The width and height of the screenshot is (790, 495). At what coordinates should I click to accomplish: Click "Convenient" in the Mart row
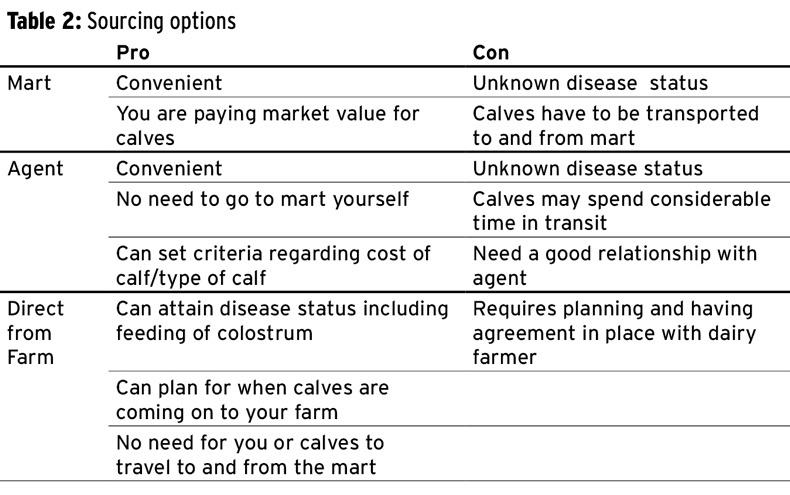tap(169, 83)
